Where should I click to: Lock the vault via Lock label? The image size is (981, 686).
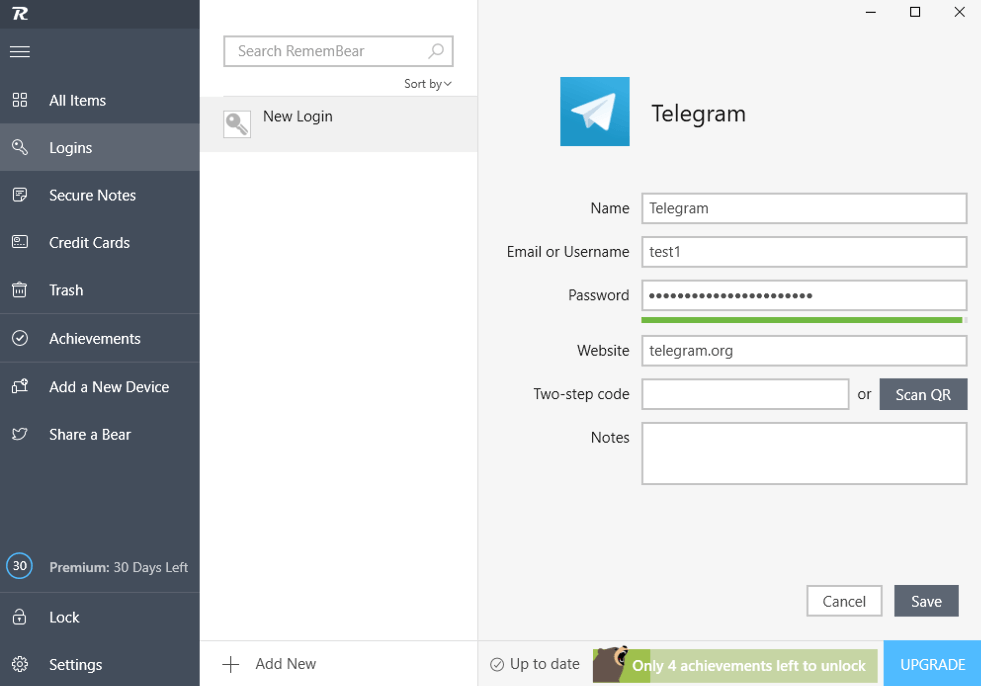(x=64, y=617)
